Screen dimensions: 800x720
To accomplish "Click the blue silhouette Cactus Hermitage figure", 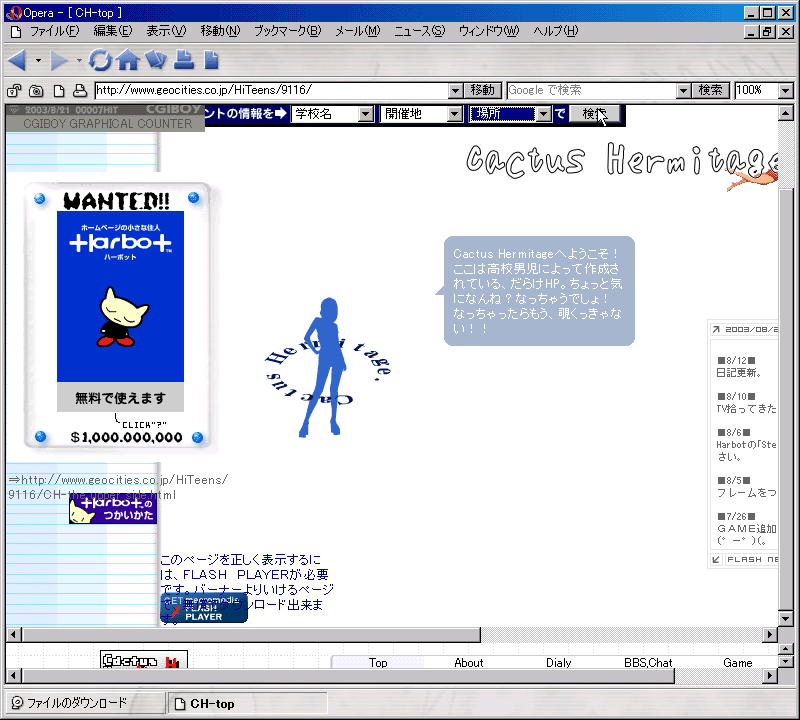I will 327,367.
